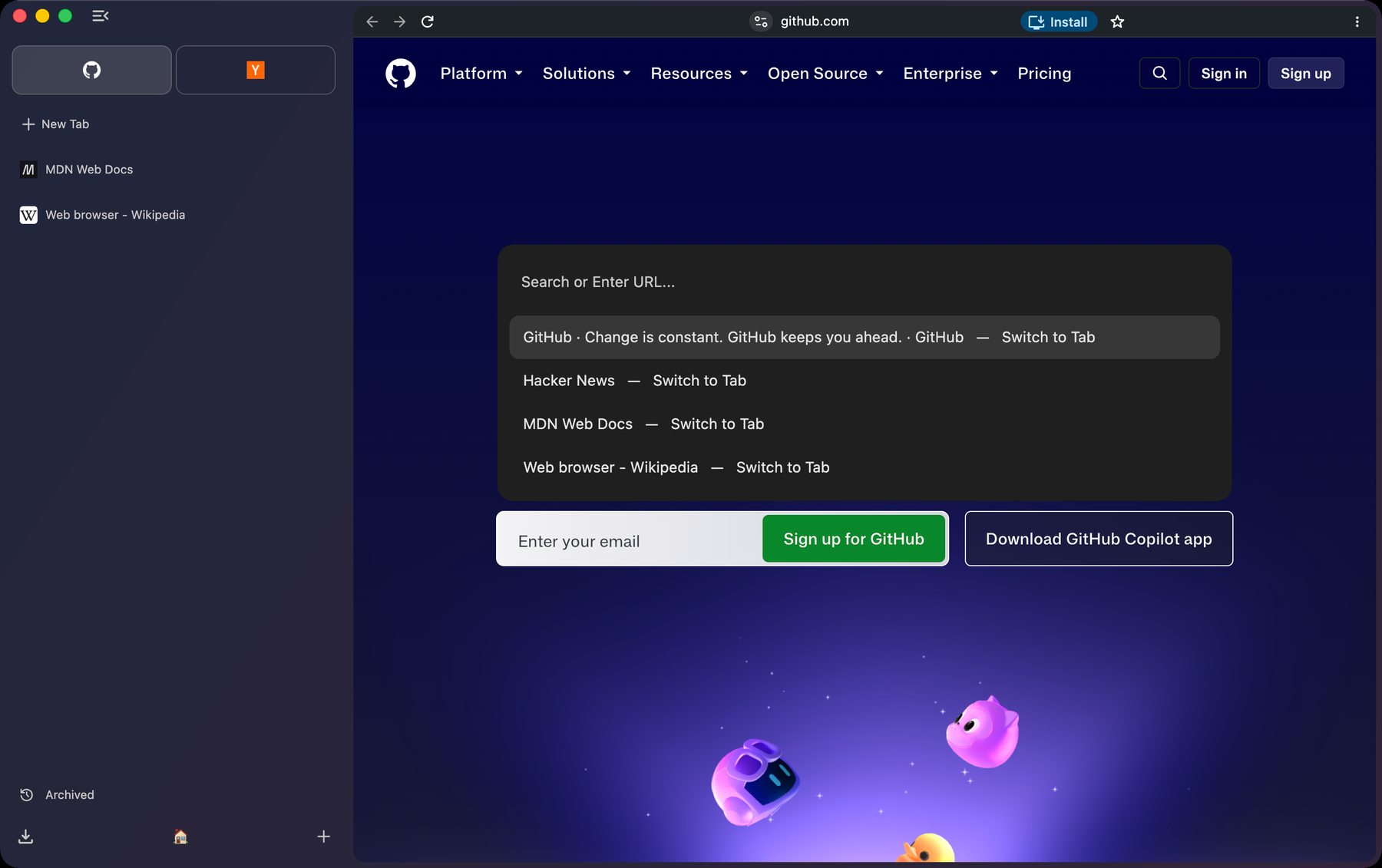Reload the current page
This screenshot has width=1382, height=868.
[x=428, y=21]
